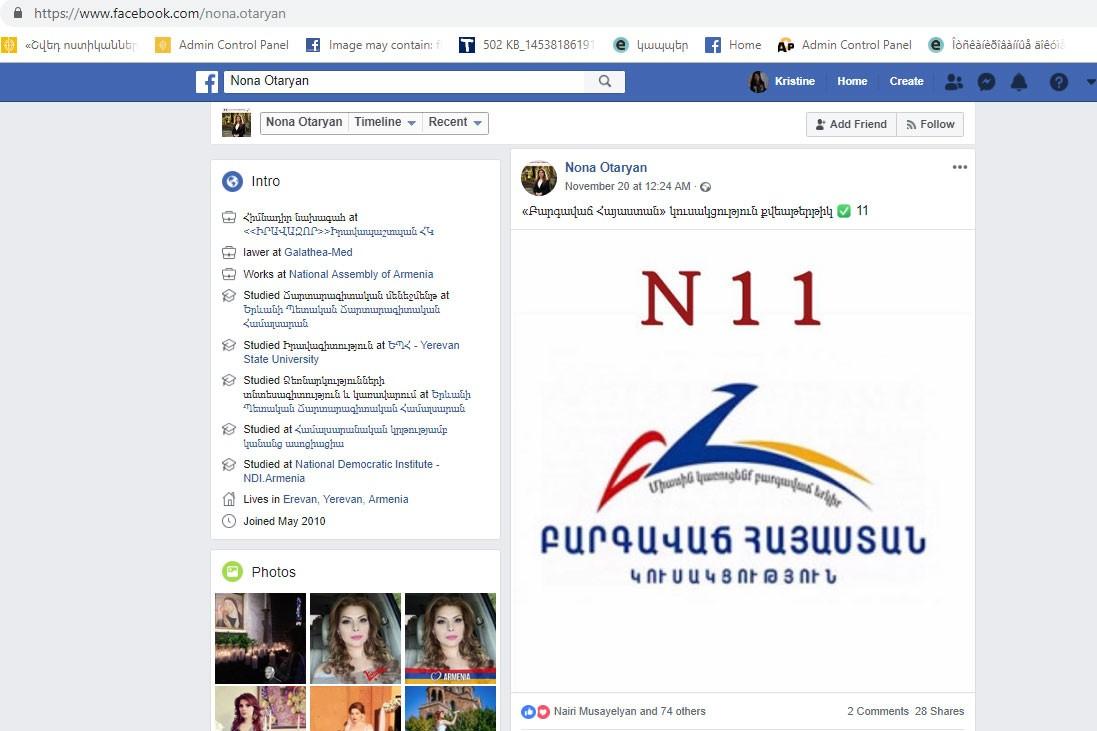This screenshot has height=731, width=1097.
Task: Open the account menu arrow in top bar
Action: (x=1091, y=82)
